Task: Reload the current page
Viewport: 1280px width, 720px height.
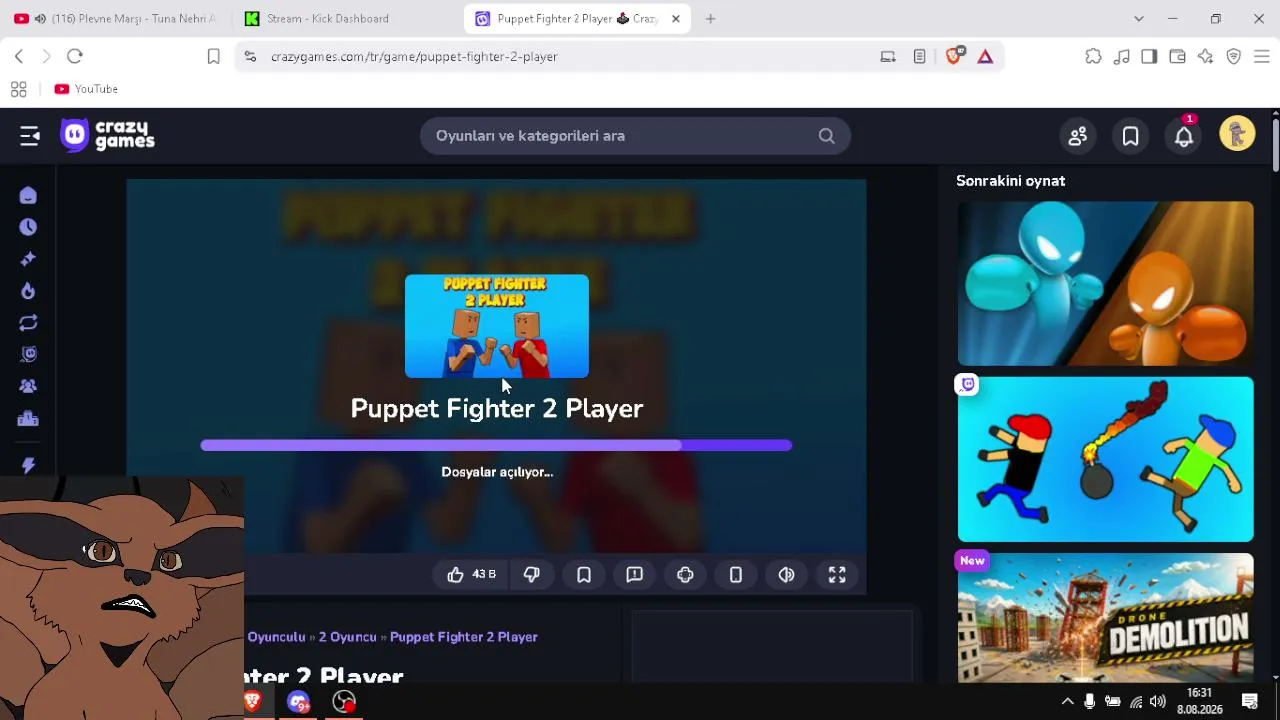Action: 75,57
